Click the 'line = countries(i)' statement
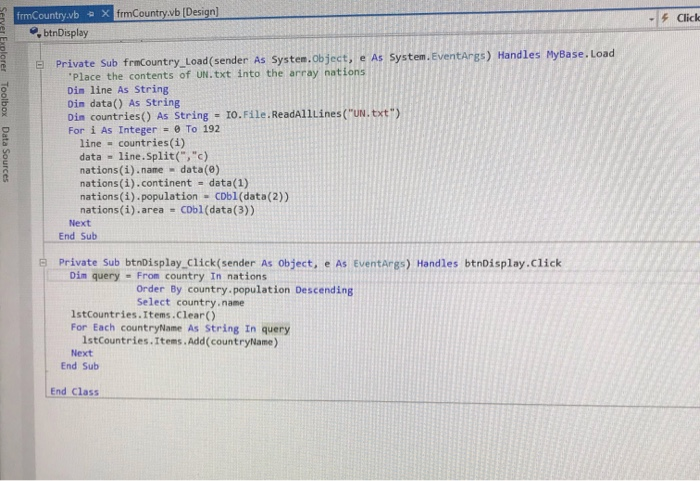 tap(132, 143)
